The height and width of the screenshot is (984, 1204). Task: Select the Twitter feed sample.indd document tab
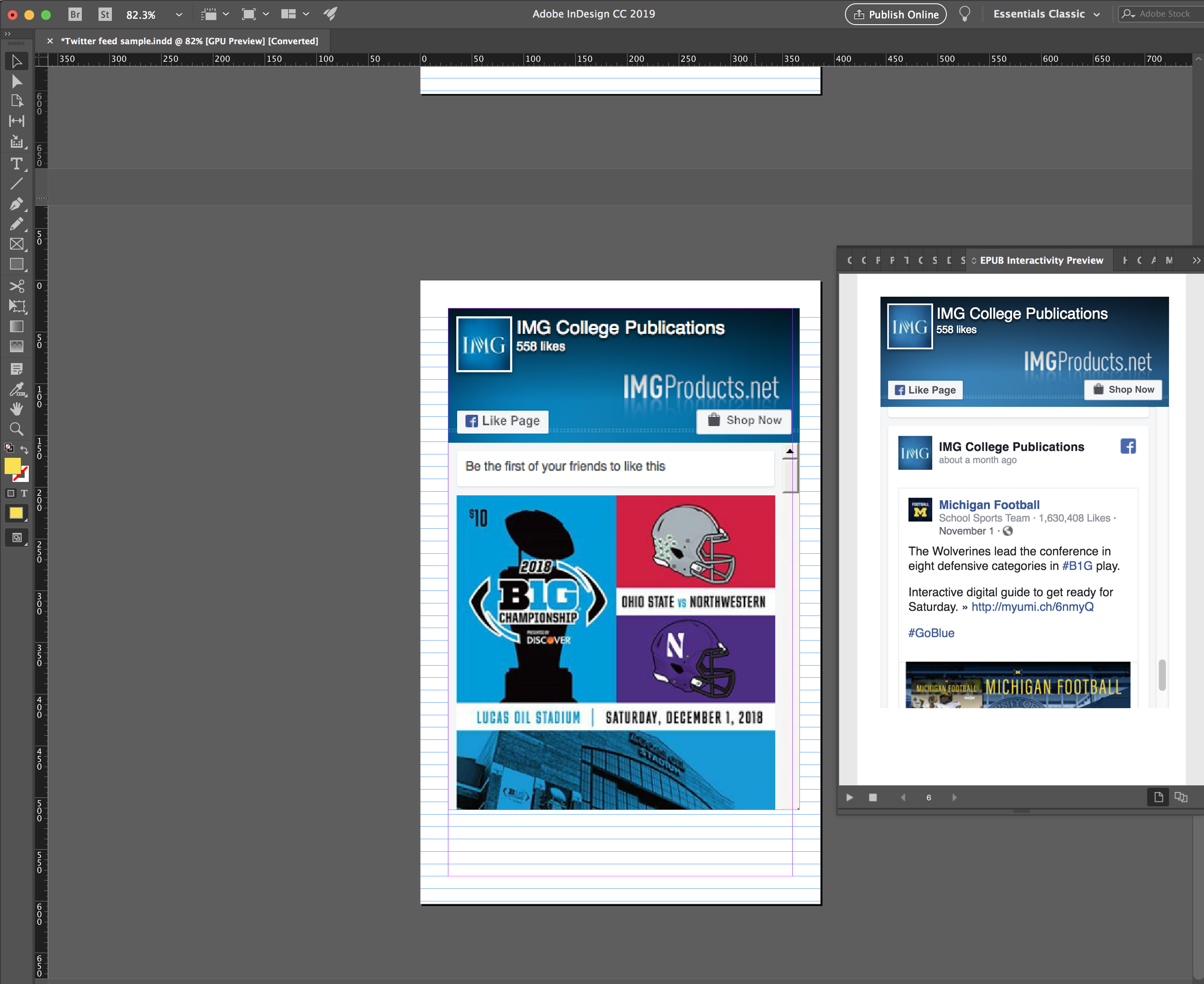point(189,41)
